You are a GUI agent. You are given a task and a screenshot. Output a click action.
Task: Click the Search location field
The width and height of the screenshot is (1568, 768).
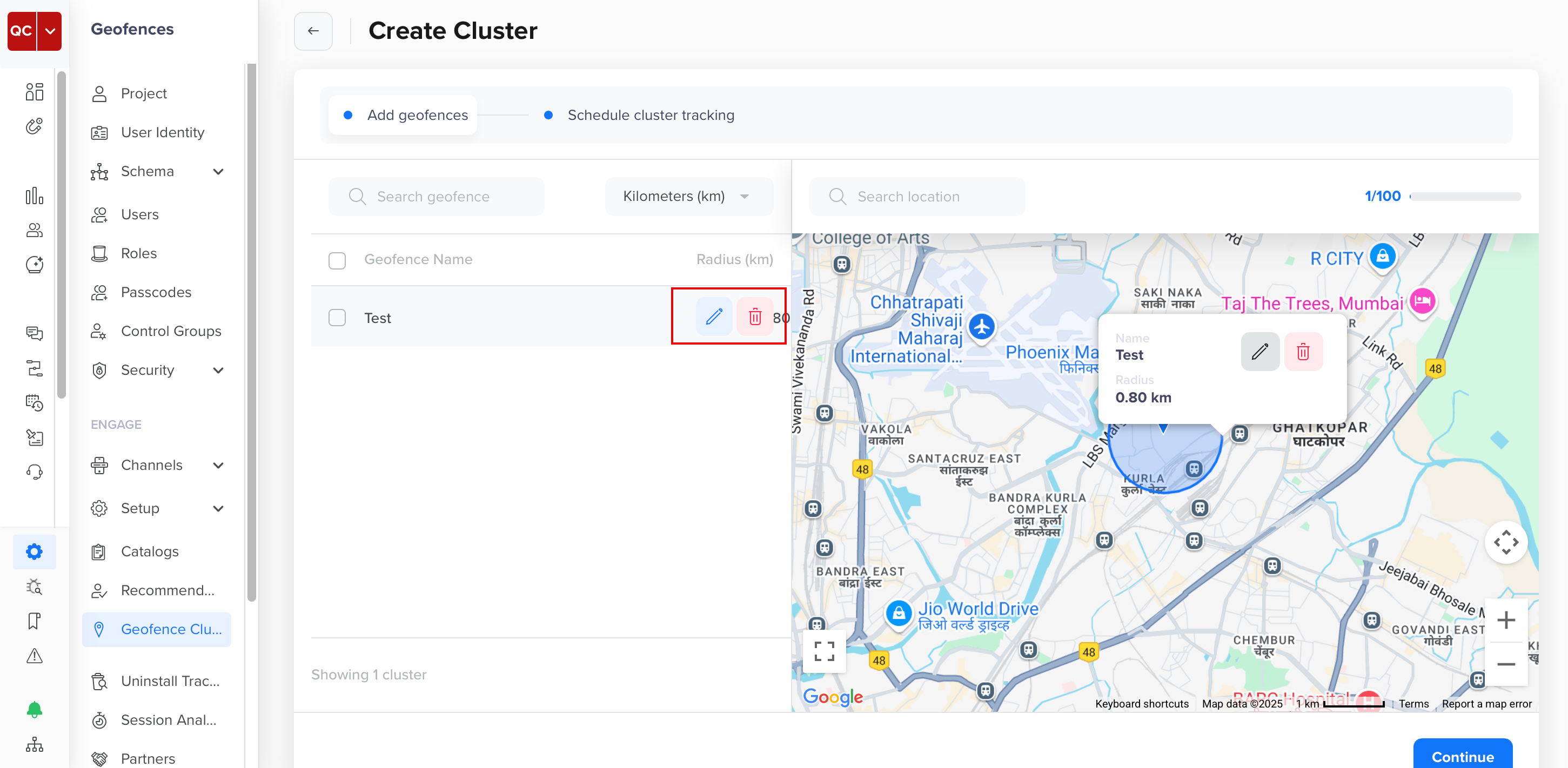(916, 196)
